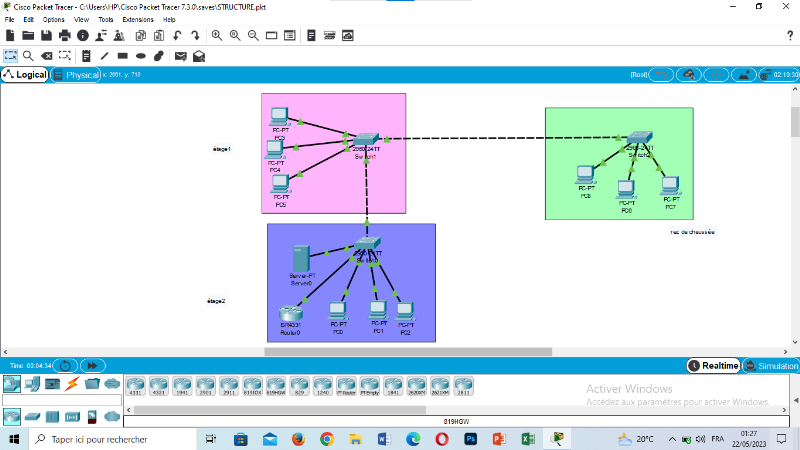Add a complex PDU open envelope
The width and height of the screenshot is (800, 450).
click(199, 56)
